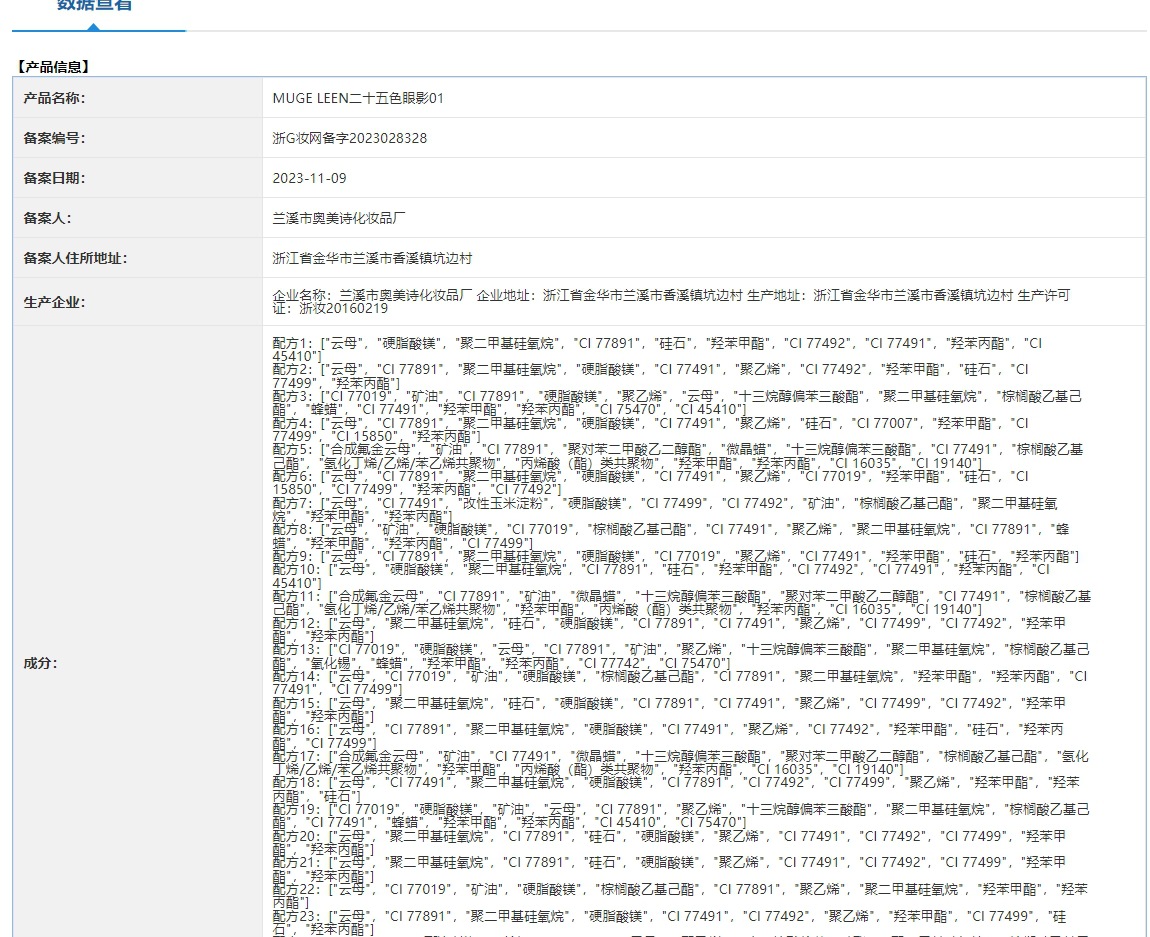Click the date 2023-11-09

coord(310,178)
